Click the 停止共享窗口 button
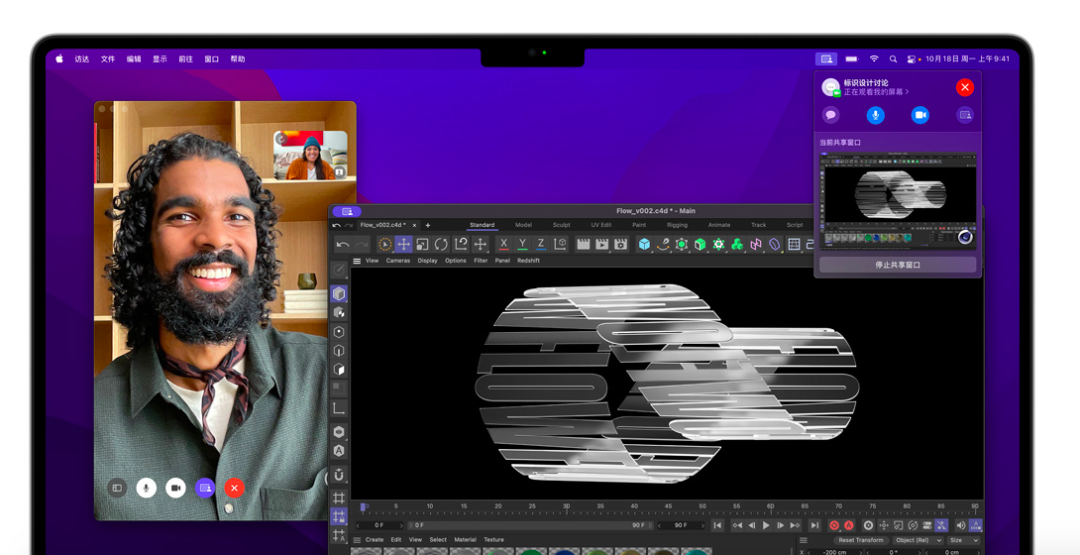This screenshot has width=1080, height=555. tap(897, 265)
